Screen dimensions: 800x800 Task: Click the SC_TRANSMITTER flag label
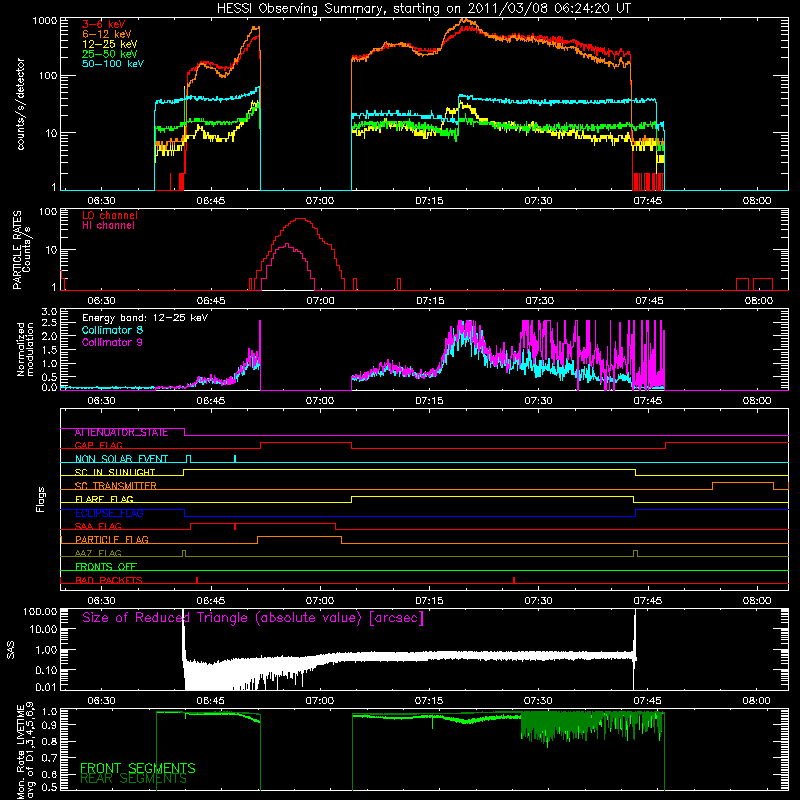115,486
